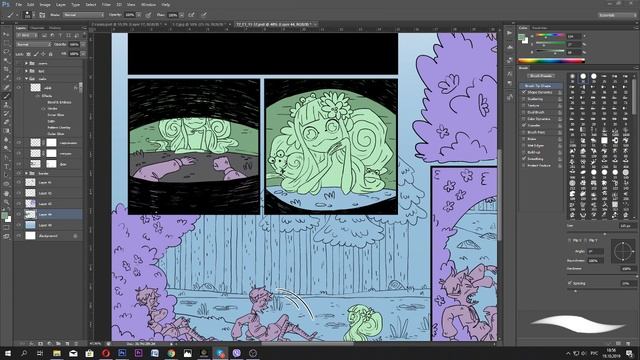Image resolution: width=640 pixels, height=360 pixels.
Task: Toggle the Brush panel from options bar
Action: pos(42,15)
